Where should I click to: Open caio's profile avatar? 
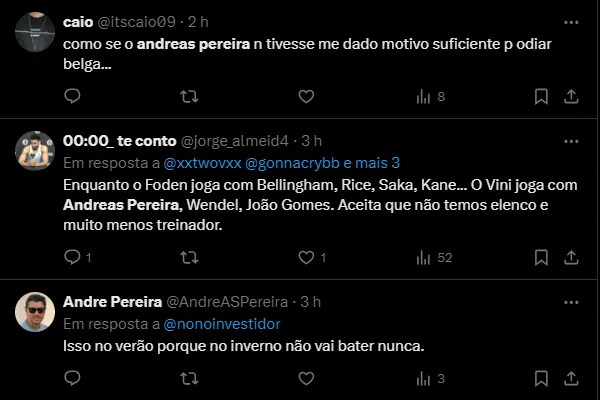point(35,31)
